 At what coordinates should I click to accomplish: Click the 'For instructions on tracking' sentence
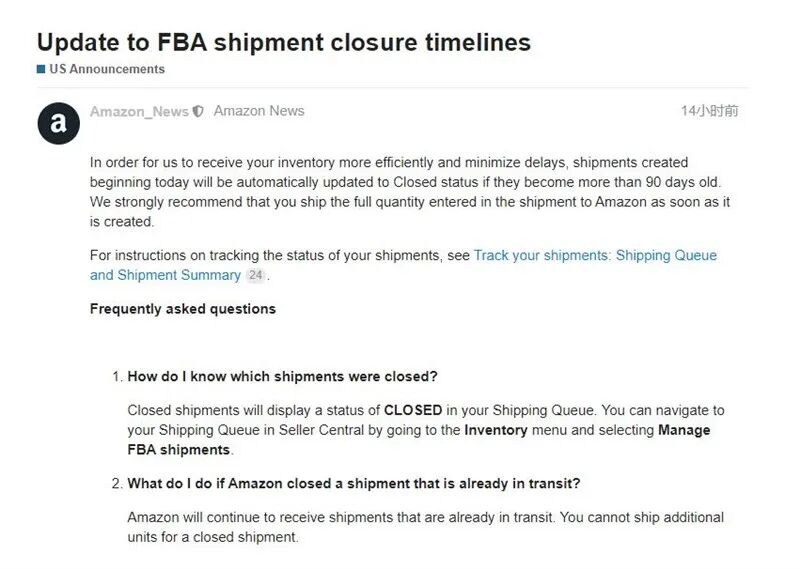pos(280,255)
